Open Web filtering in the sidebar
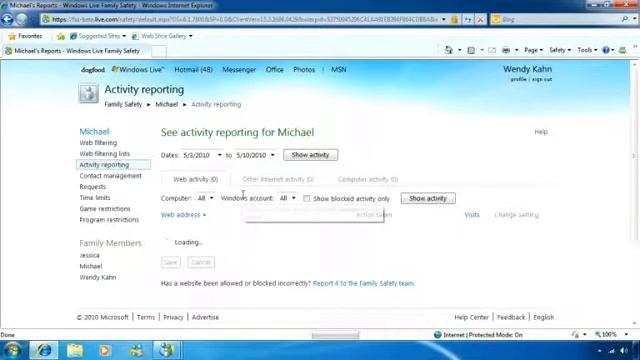 tap(98, 143)
